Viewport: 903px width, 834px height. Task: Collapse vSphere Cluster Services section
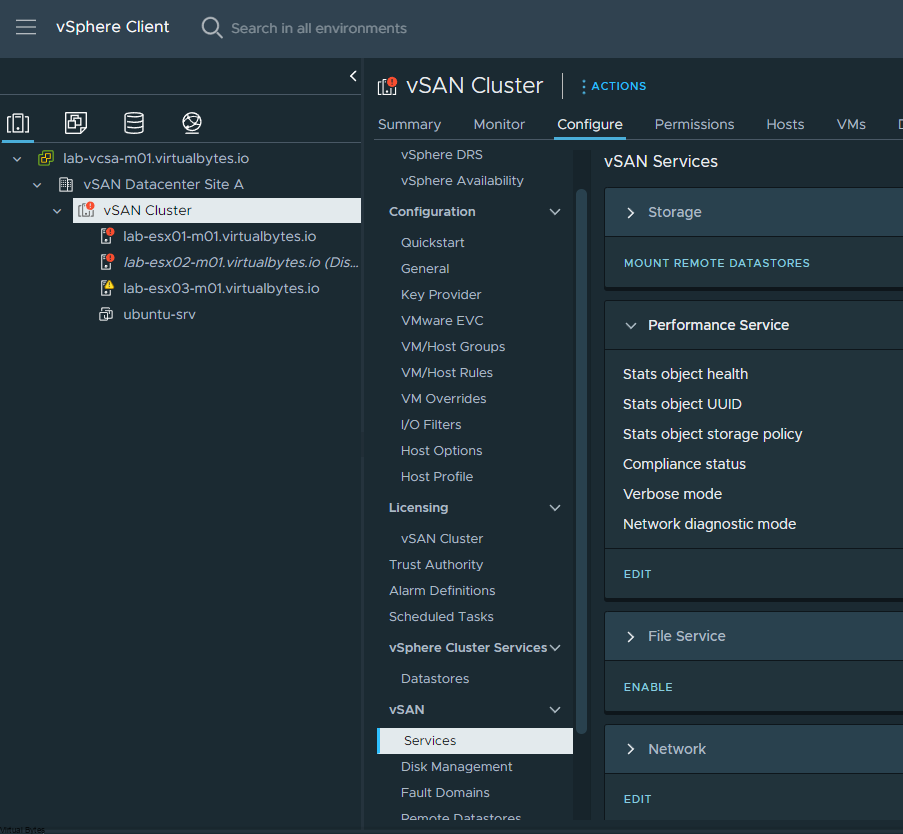coord(555,647)
